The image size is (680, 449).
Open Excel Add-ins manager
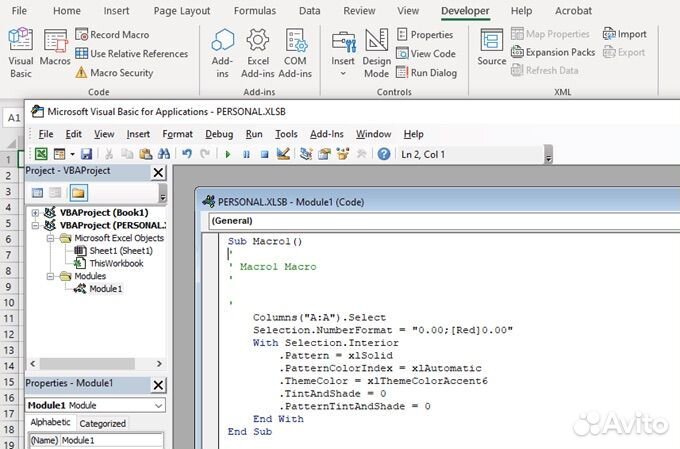[x=258, y=52]
